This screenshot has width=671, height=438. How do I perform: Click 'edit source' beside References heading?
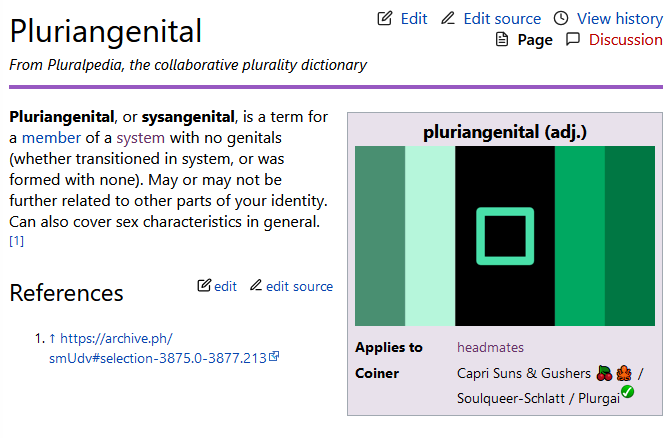pyautogui.click(x=299, y=286)
